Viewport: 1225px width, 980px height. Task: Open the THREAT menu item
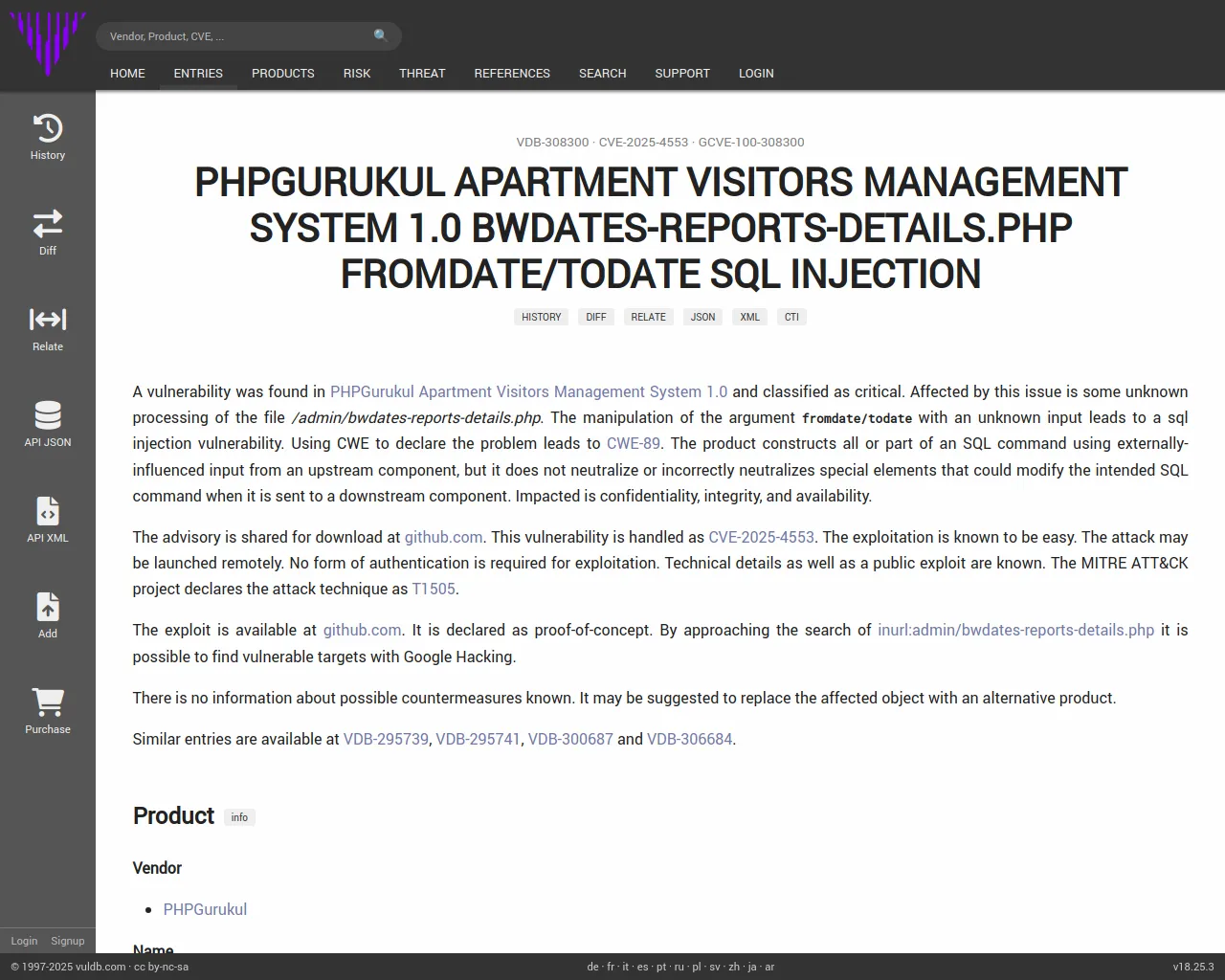(422, 73)
